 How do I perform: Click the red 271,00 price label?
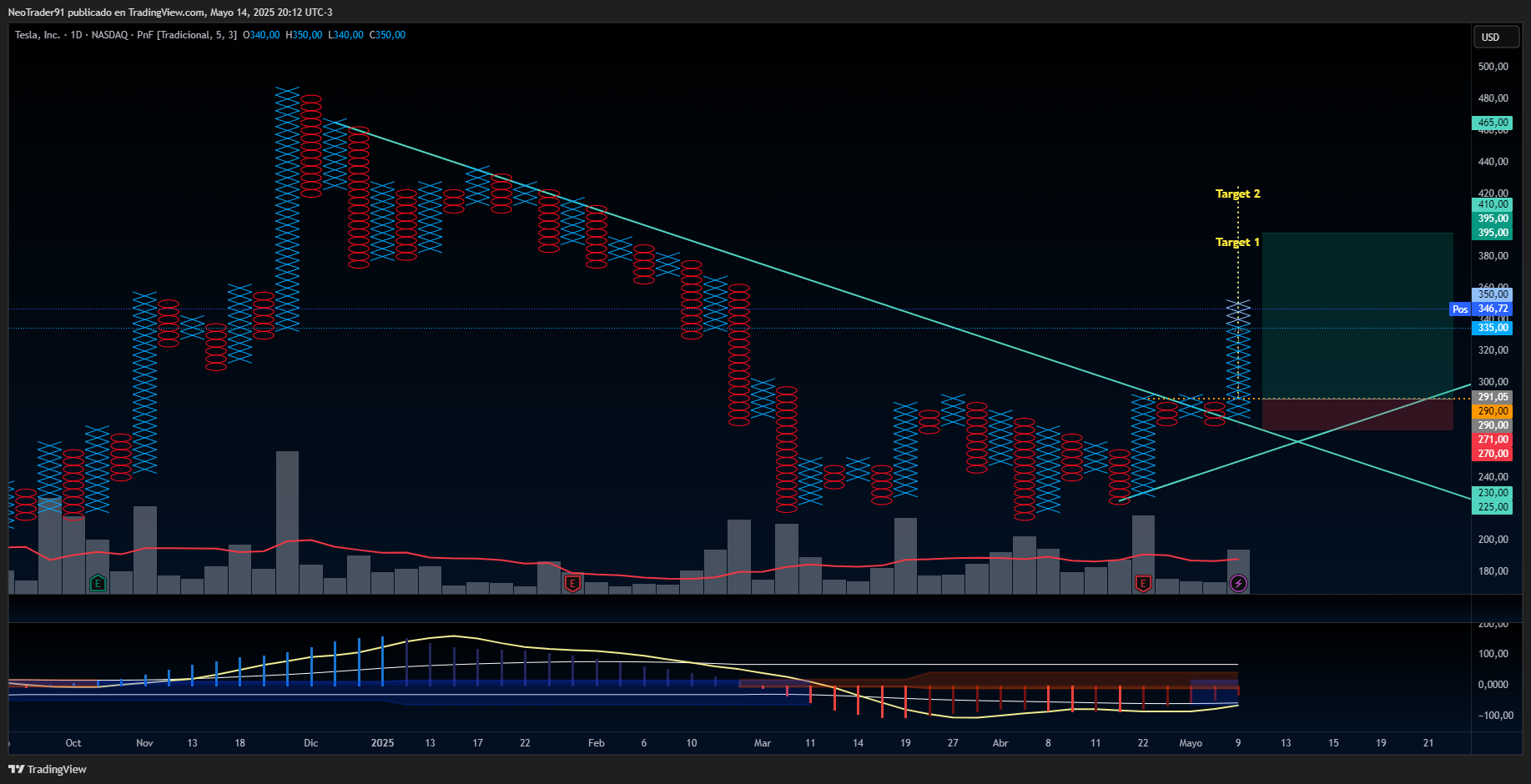coord(1492,440)
